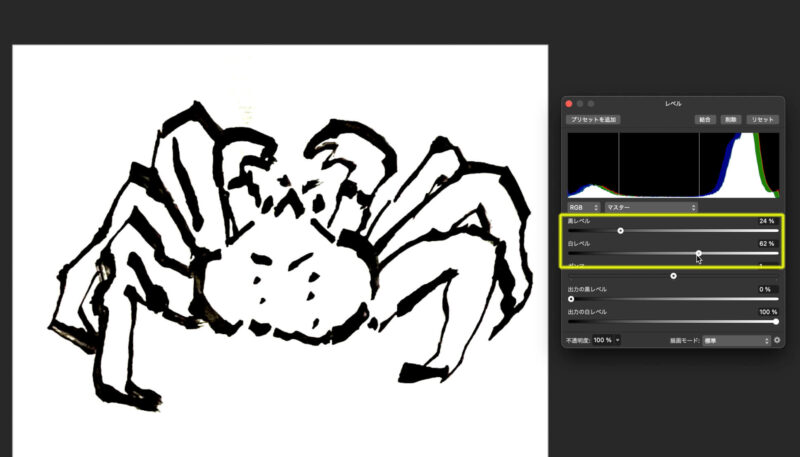Click the output white level slider handle
The height and width of the screenshot is (457, 800).
[x=776, y=321]
